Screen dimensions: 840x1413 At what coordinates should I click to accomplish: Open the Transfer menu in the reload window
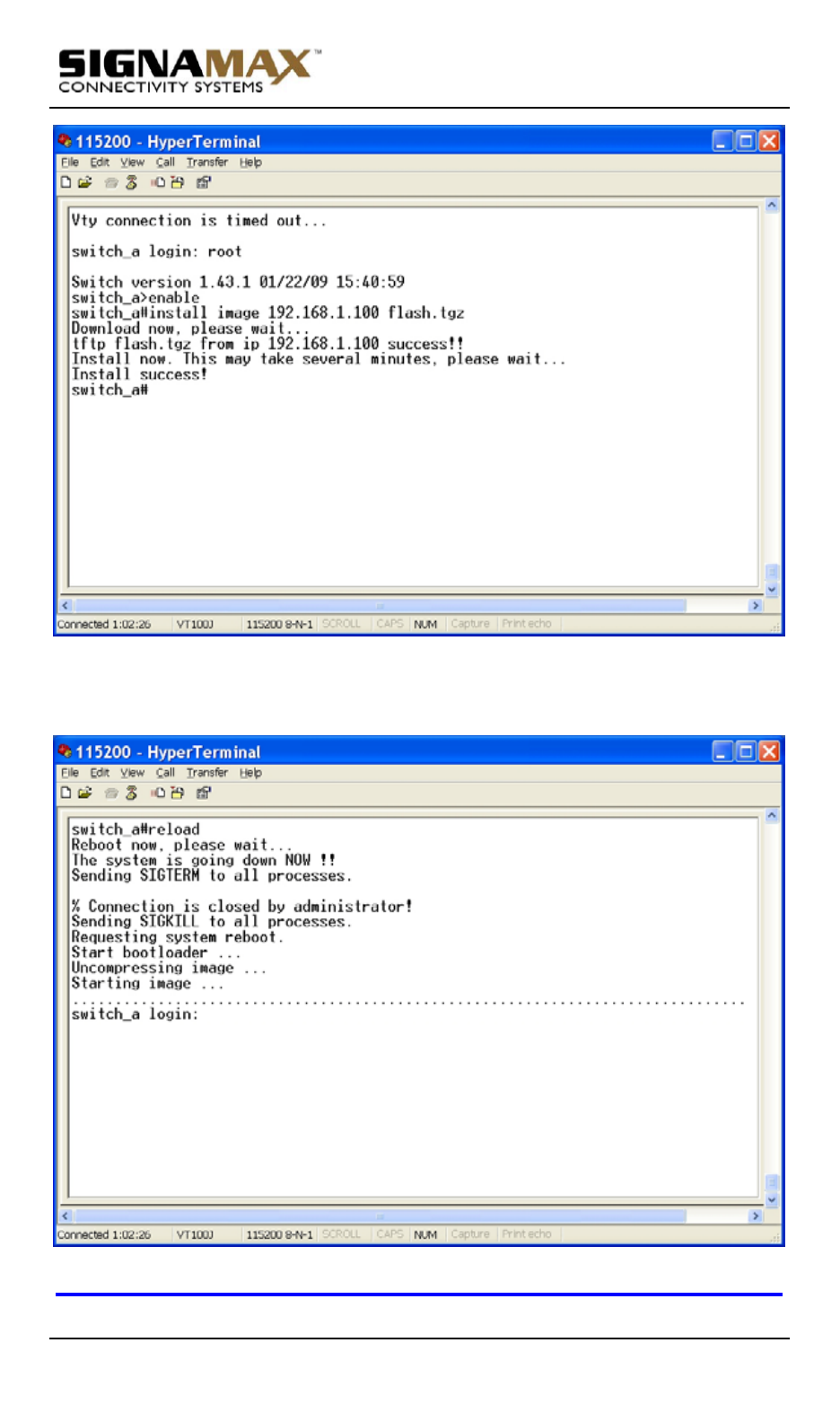tap(207, 773)
